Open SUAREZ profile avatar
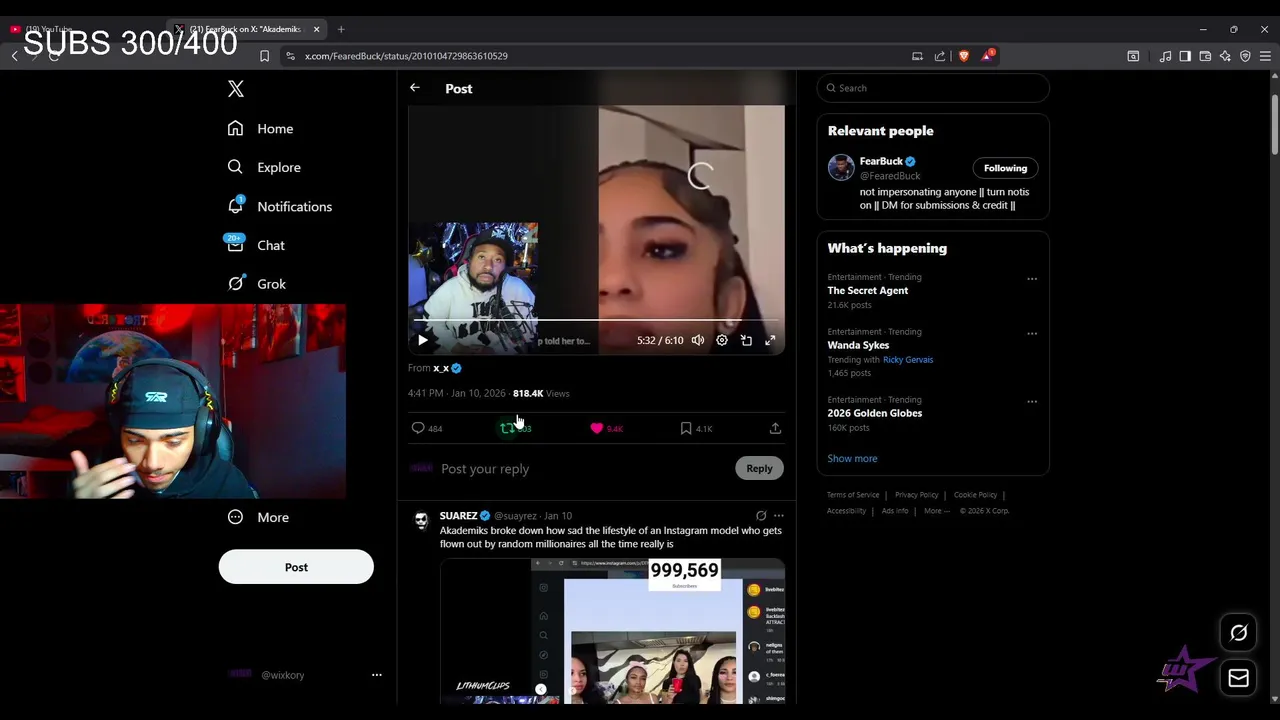The height and width of the screenshot is (720, 1280). pos(421,519)
